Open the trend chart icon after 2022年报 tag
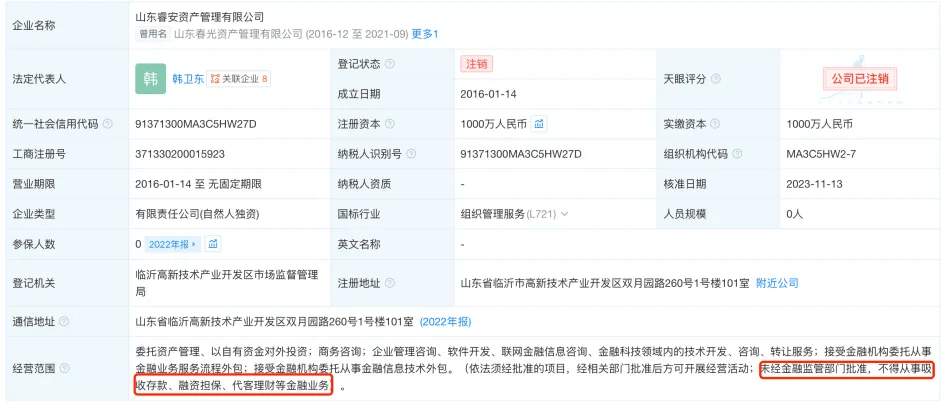941x403 pixels. (213, 244)
